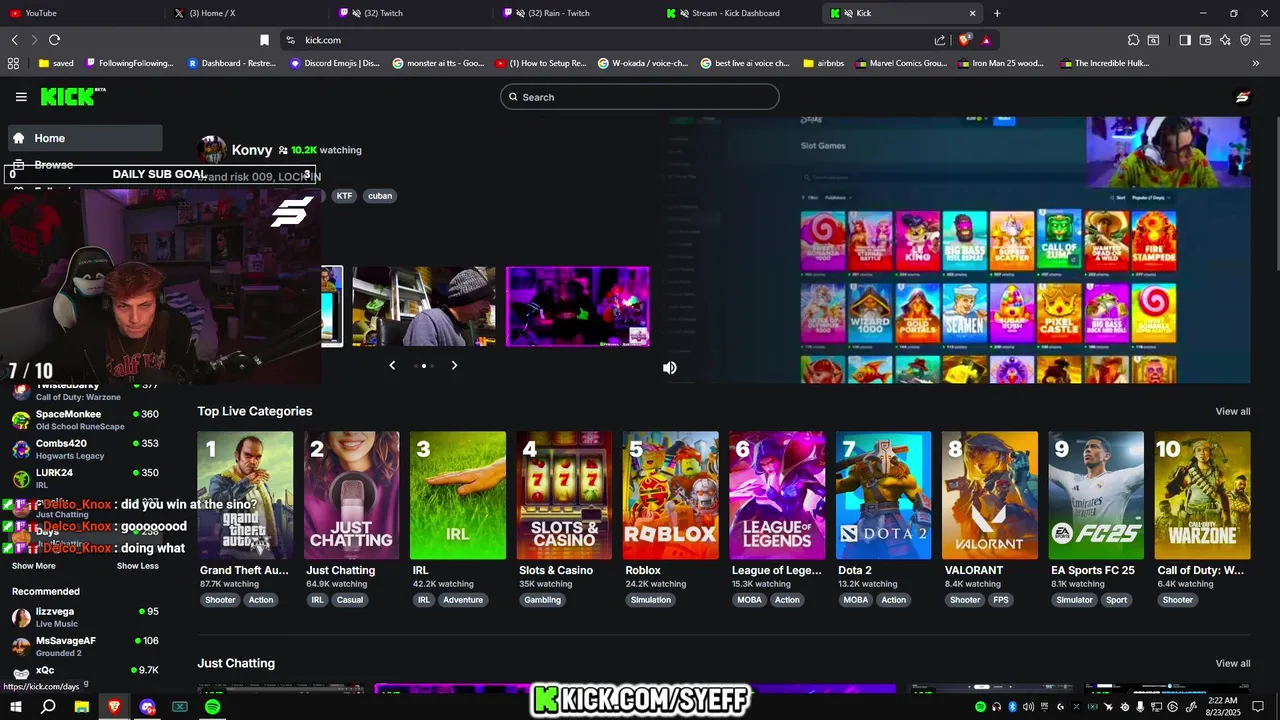Viewport: 1280px width, 720px height.
Task: Open the League of Legends category card
Action: [777, 495]
